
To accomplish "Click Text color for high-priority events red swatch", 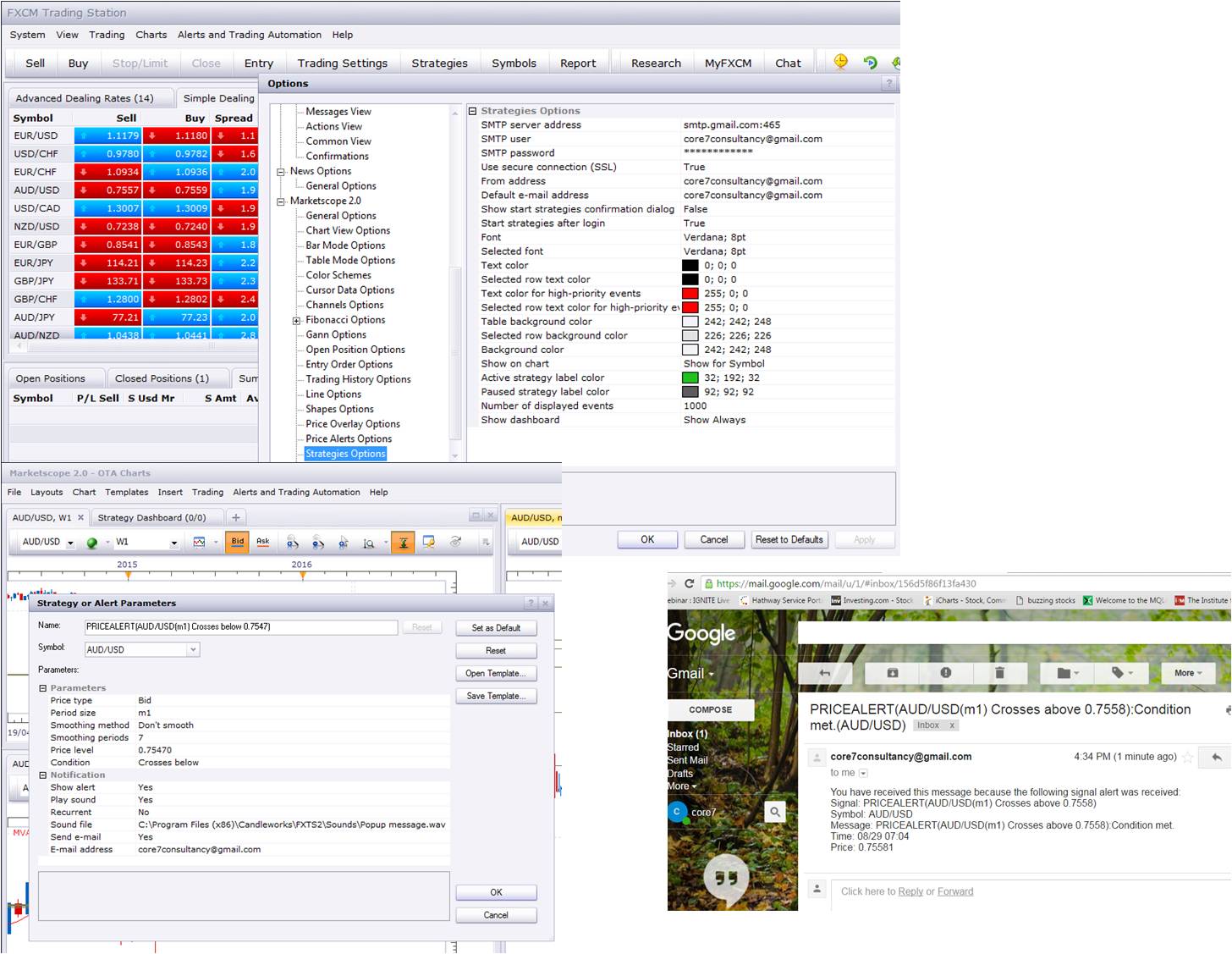I will pyautogui.click(x=690, y=294).
